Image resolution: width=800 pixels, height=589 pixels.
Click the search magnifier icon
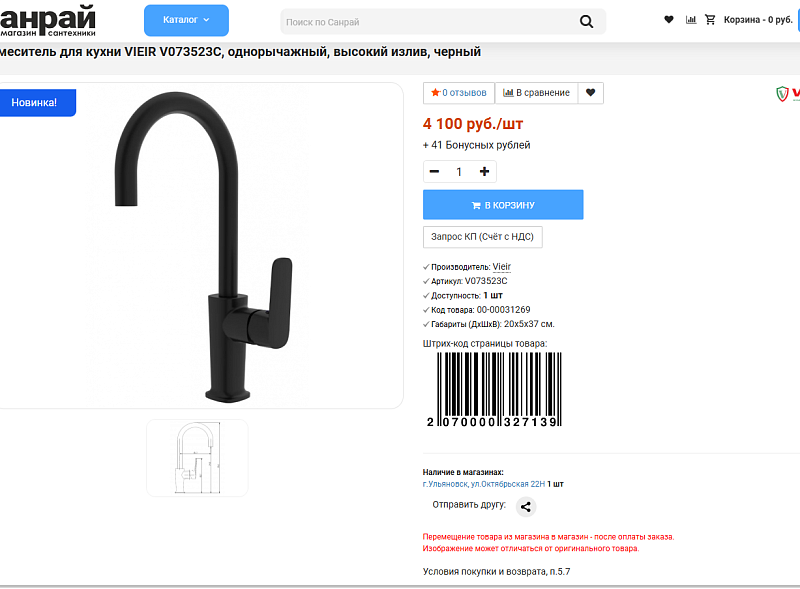[586, 21]
